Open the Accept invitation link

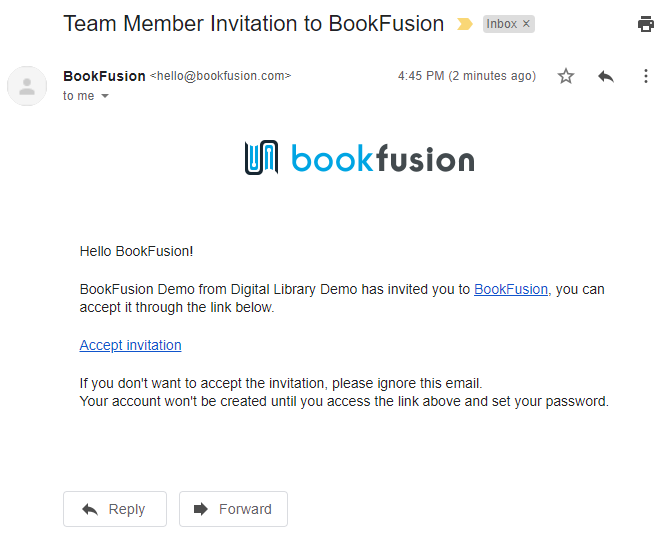tap(131, 345)
